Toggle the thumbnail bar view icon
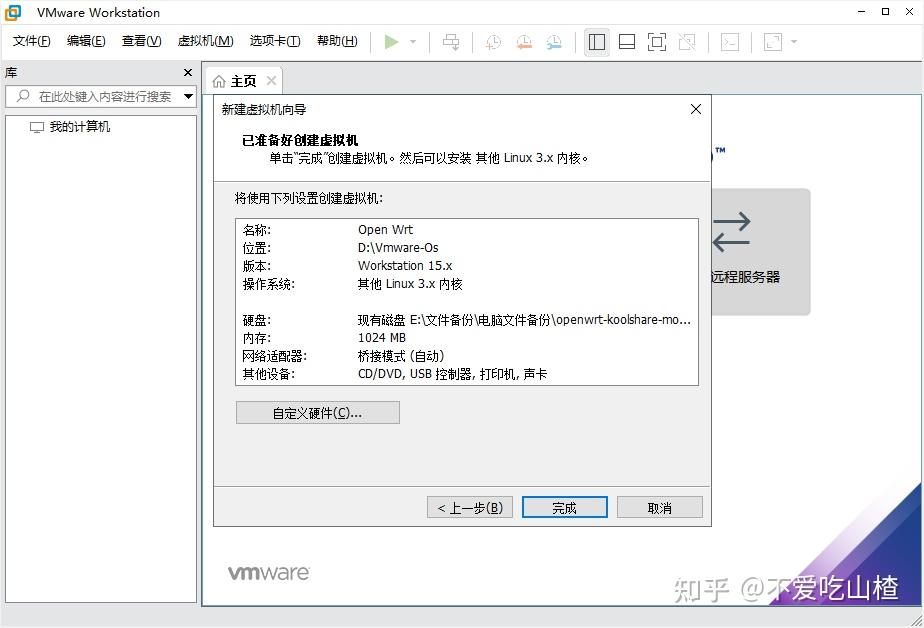This screenshot has width=924, height=628. pos(627,42)
